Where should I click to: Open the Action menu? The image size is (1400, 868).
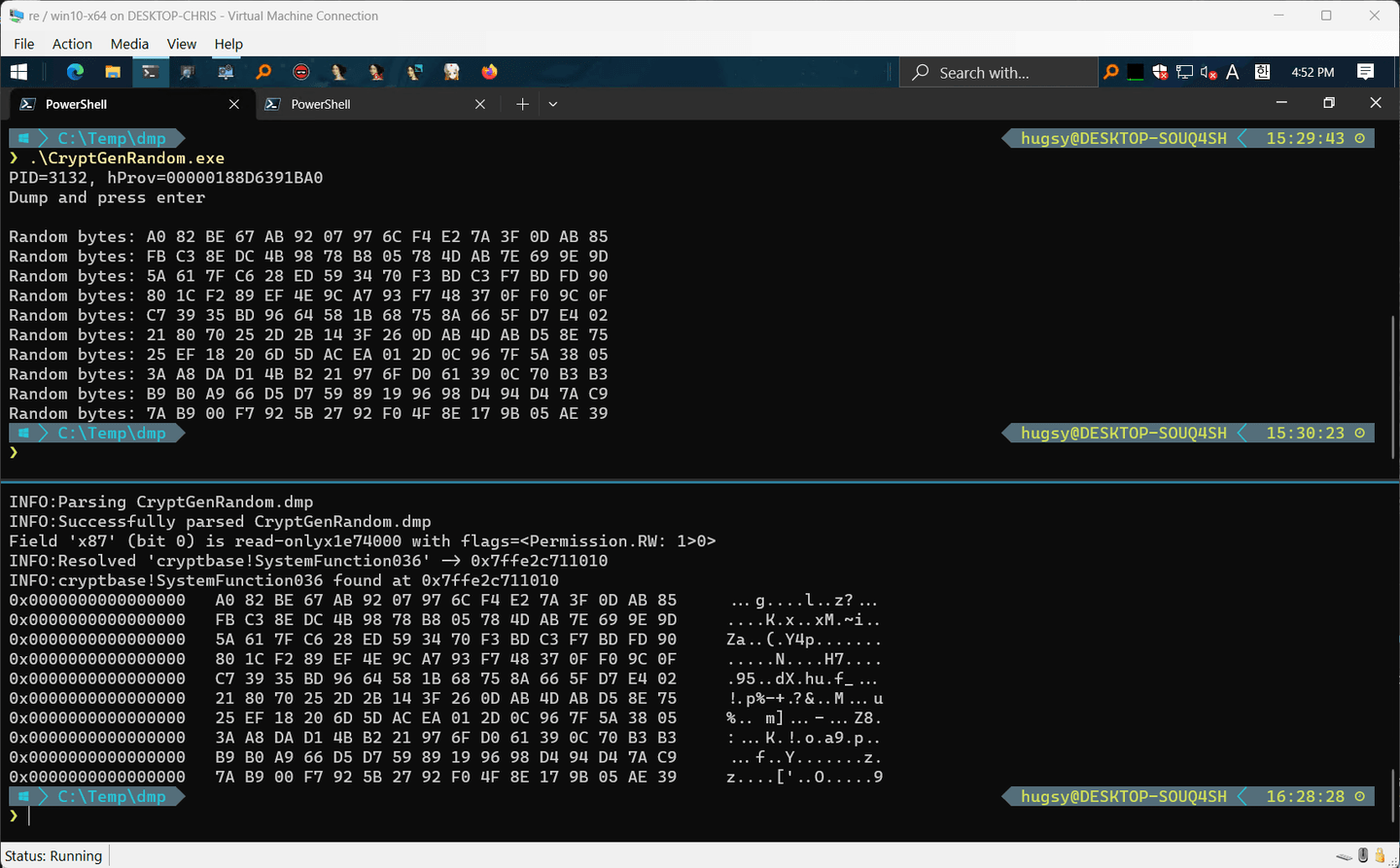coord(72,44)
